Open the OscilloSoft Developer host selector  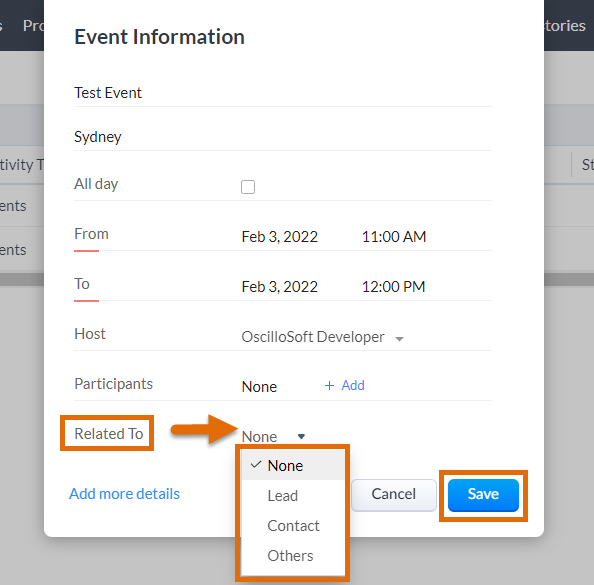pos(322,337)
